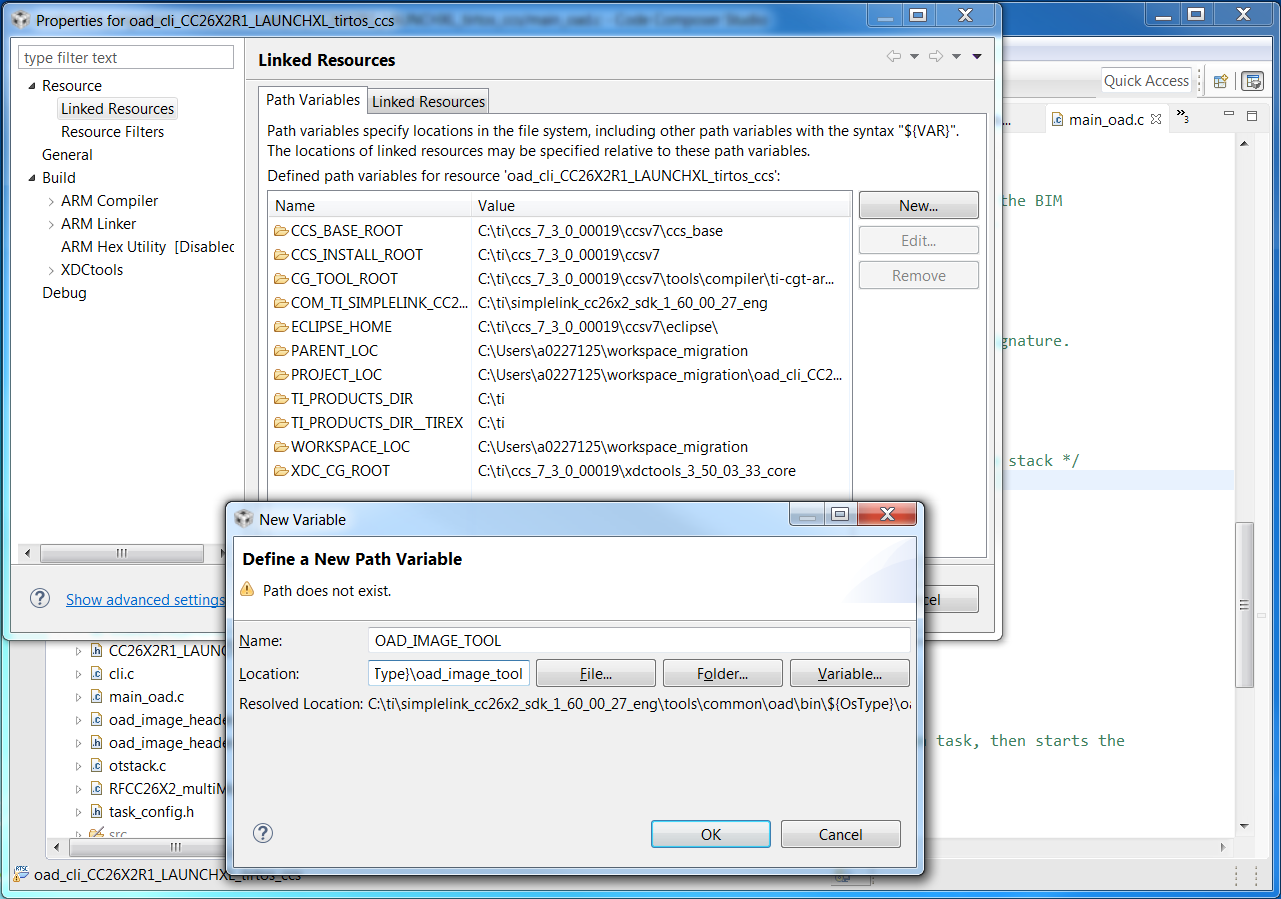The height and width of the screenshot is (899, 1281).
Task: Cancel the New Variable dialog
Action: tap(840, 834)
